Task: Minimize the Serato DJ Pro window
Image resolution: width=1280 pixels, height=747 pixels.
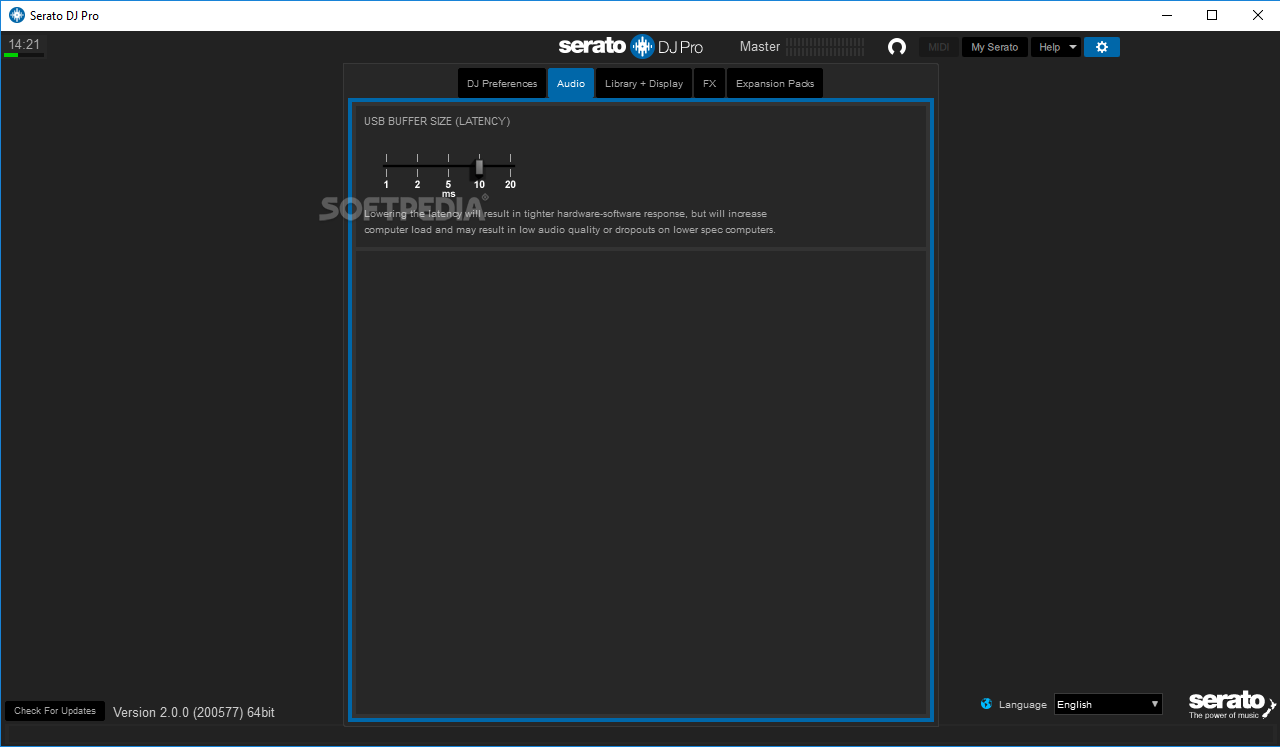Action: (x=1166, y=15)
